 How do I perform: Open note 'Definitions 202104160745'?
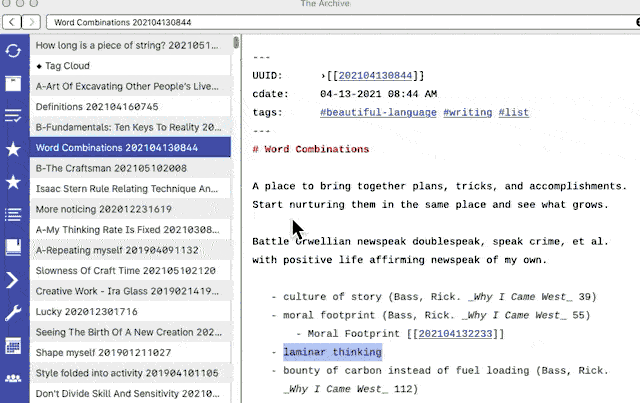point(130,107)
